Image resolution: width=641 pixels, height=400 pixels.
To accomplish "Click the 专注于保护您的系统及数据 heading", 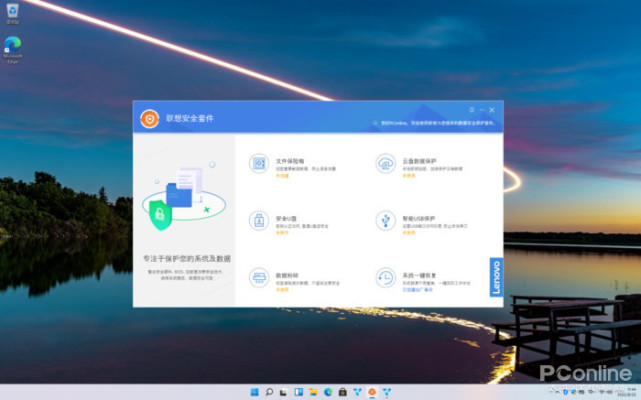I will [187, 258].
